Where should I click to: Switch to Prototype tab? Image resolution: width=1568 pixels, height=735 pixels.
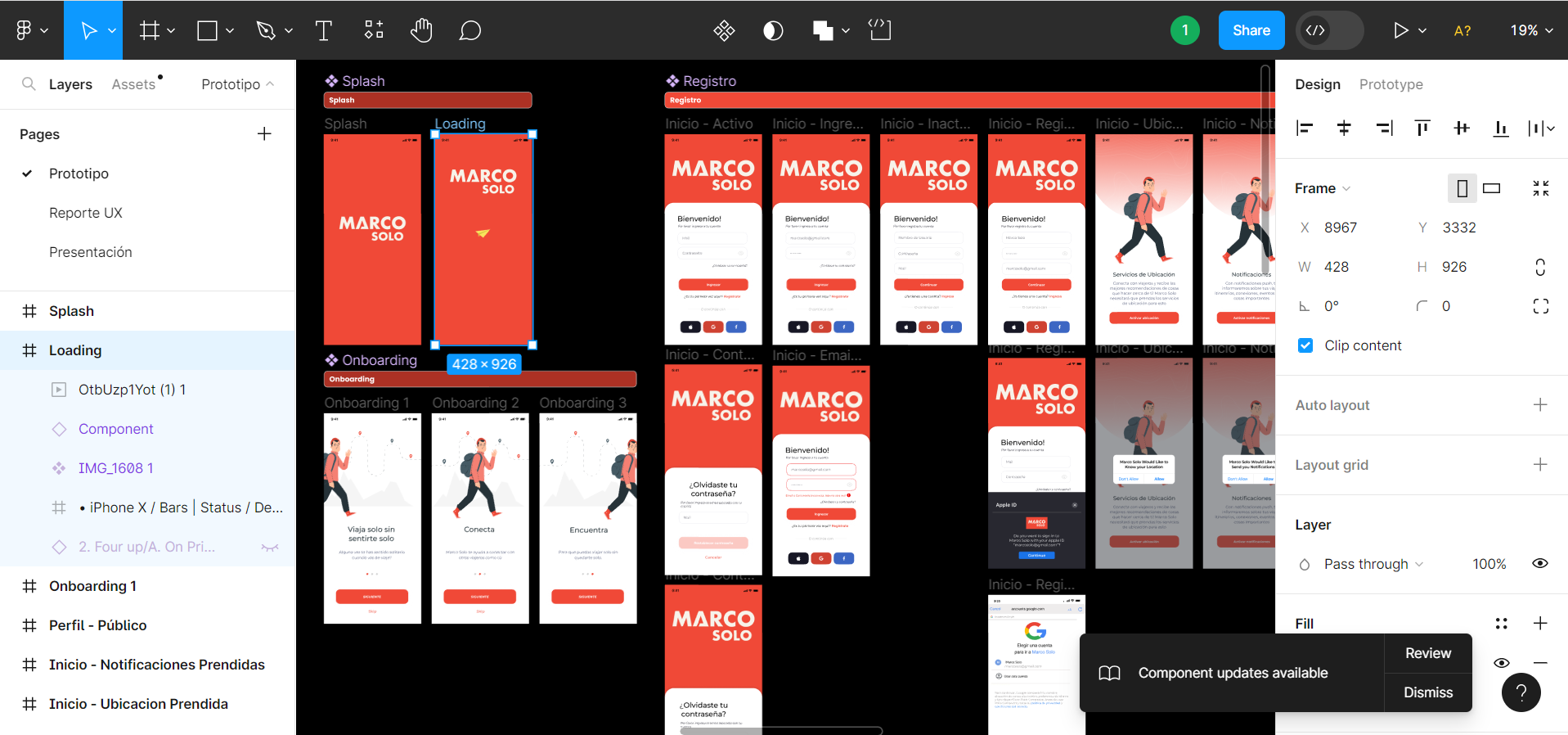point(1391,84)
